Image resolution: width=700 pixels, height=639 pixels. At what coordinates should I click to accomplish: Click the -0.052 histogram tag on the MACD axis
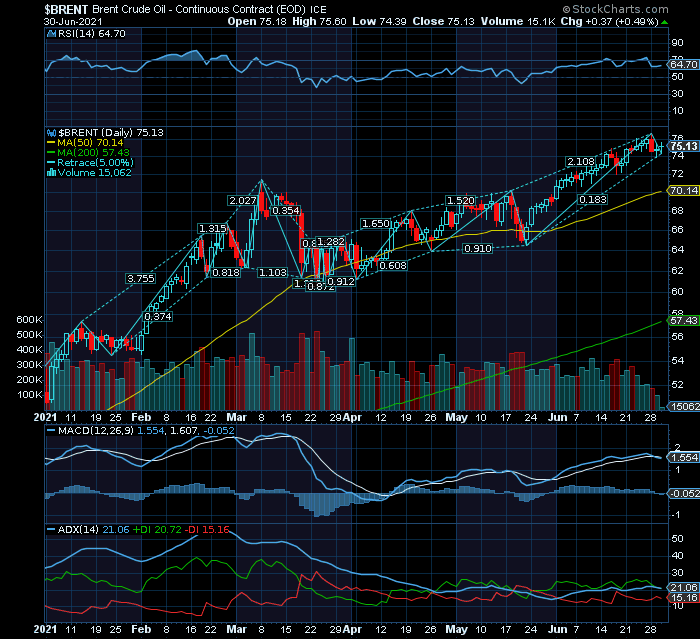683,493
